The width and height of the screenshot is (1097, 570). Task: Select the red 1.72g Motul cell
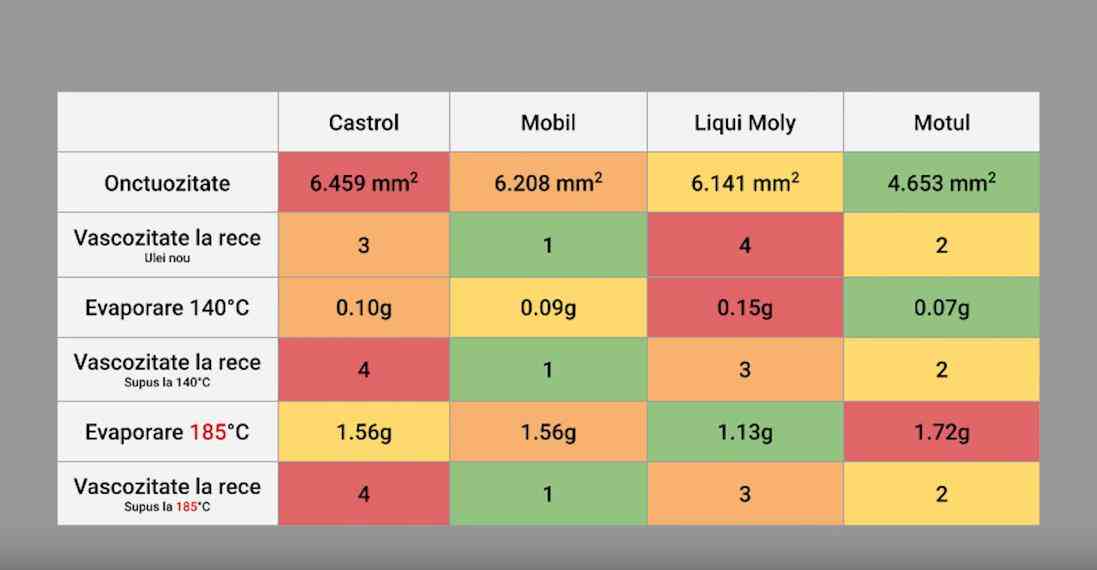pos(941,432)
